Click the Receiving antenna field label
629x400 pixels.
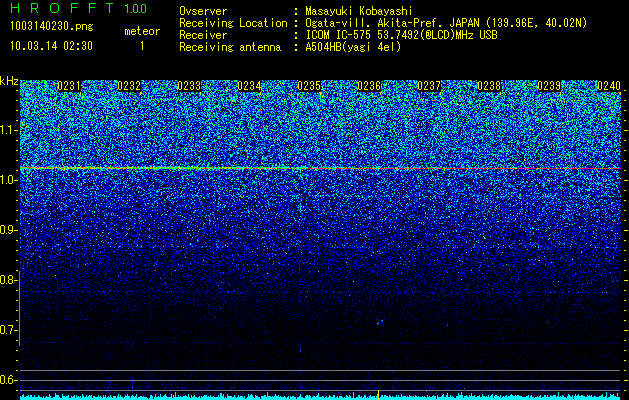pos(230,47)
